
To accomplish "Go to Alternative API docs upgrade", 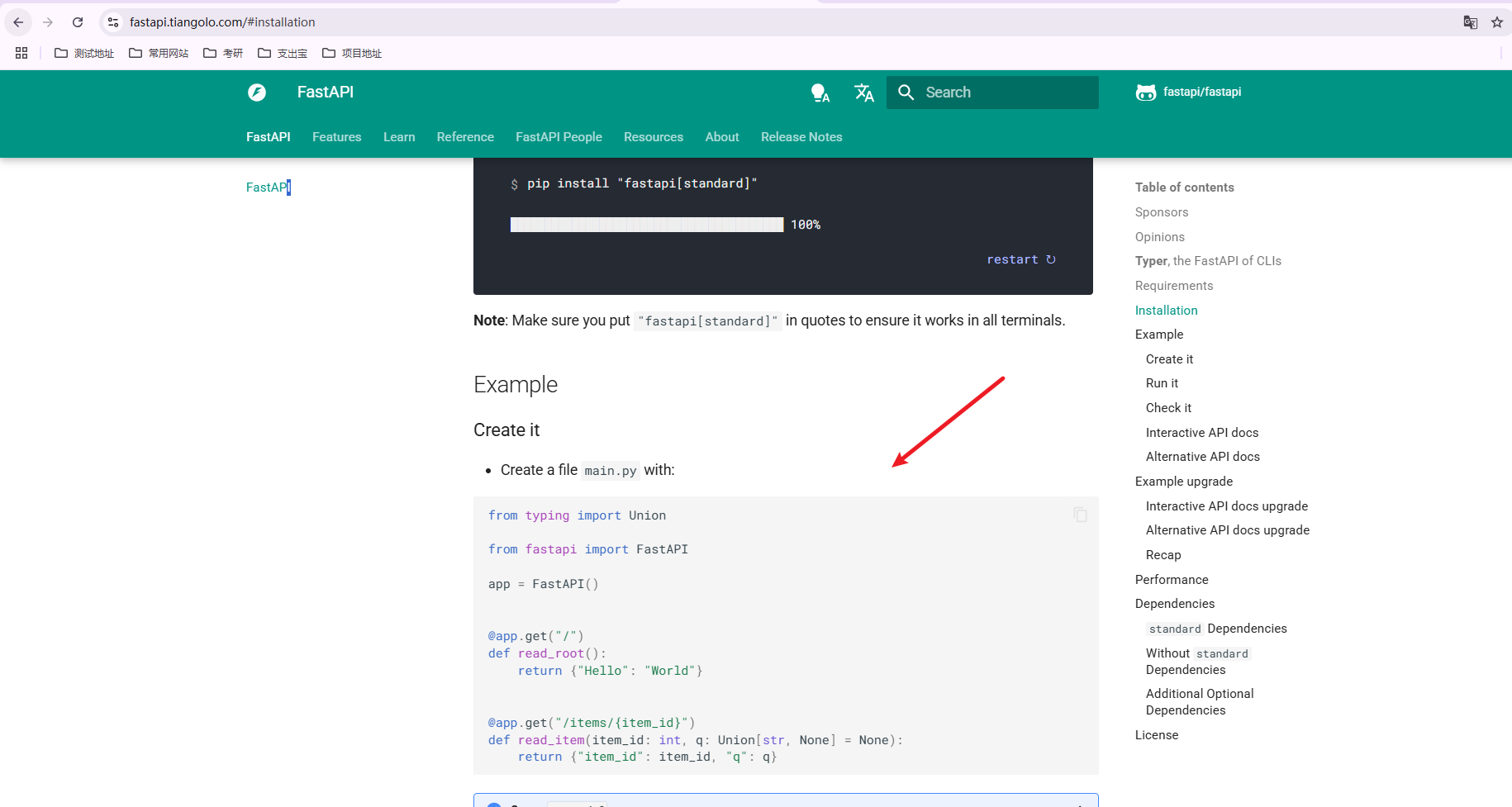I will tap(1228, 530).
